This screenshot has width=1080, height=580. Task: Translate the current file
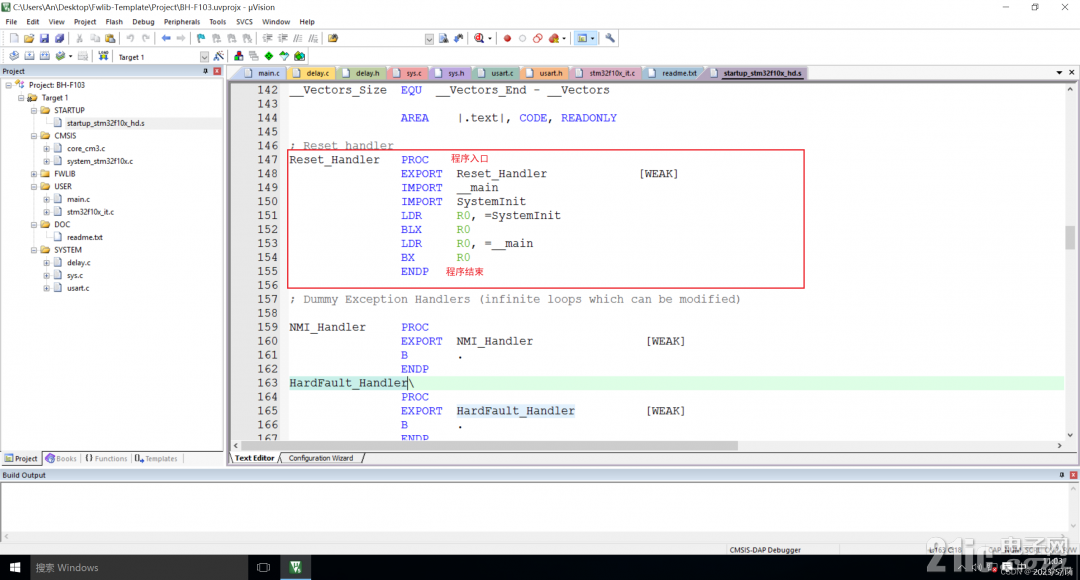(x=14, y=56)
